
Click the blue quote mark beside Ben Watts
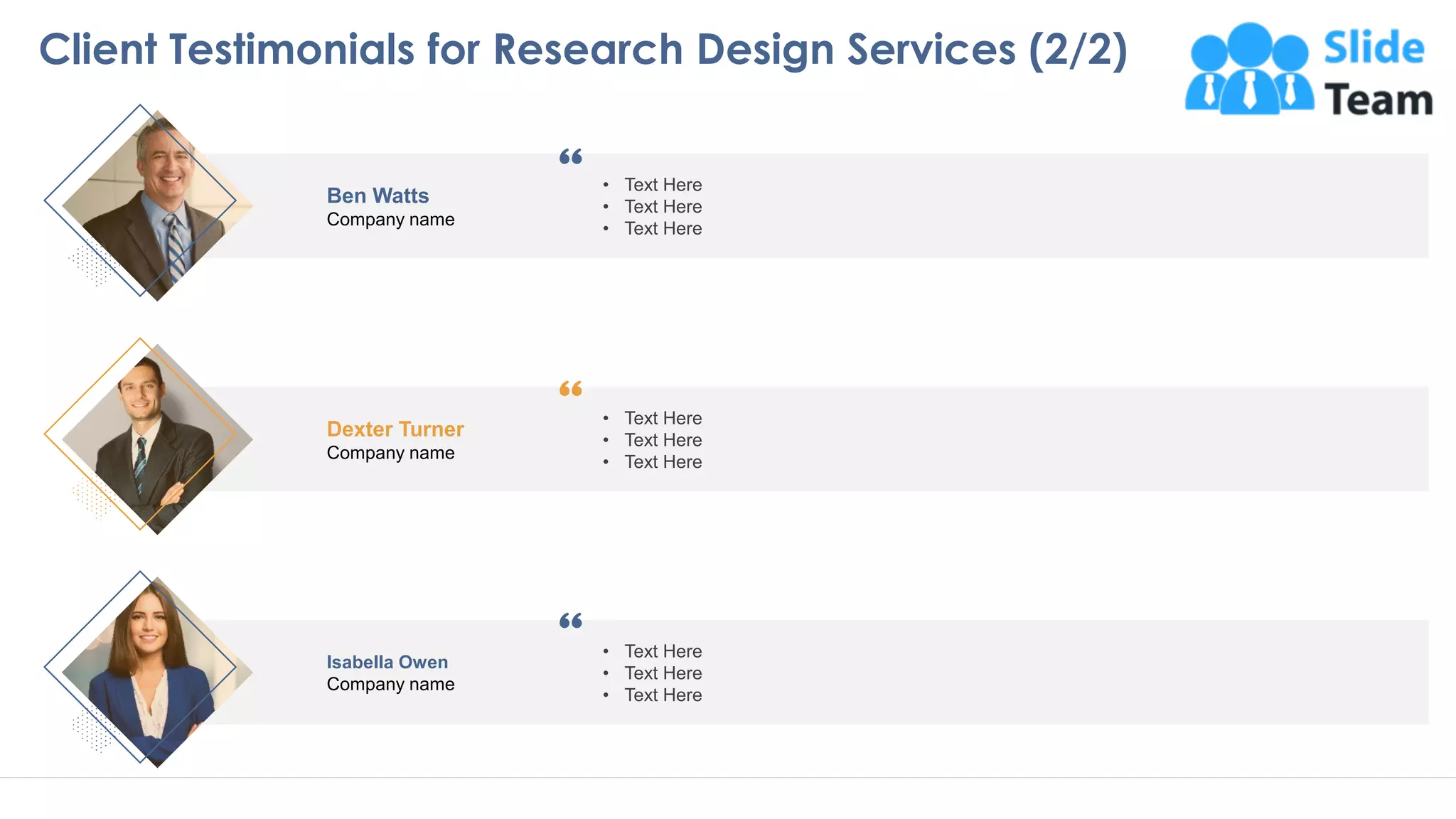[x=571, y=156]
